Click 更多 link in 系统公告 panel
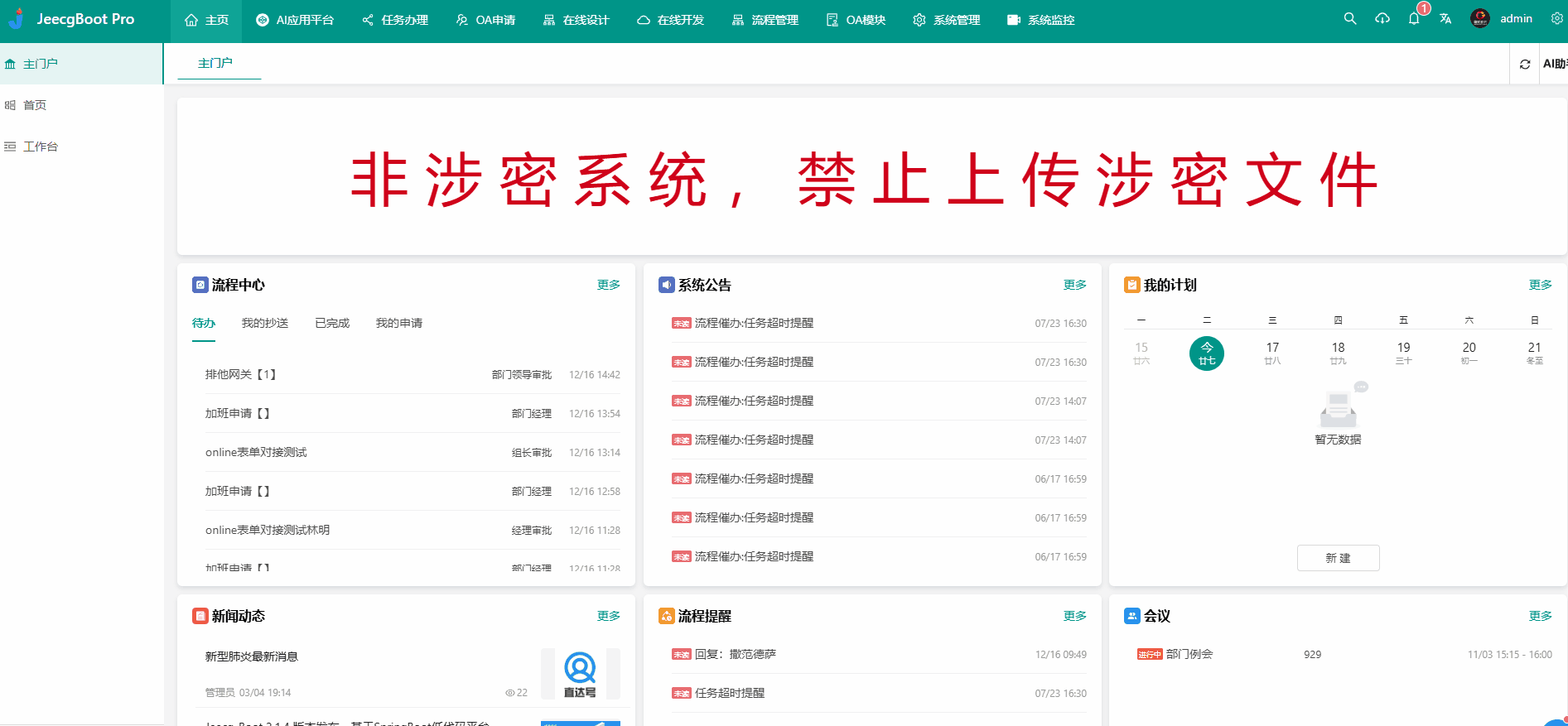Image resolution: width=1568 pixels, height=726 pixels. click(1074, 285)
